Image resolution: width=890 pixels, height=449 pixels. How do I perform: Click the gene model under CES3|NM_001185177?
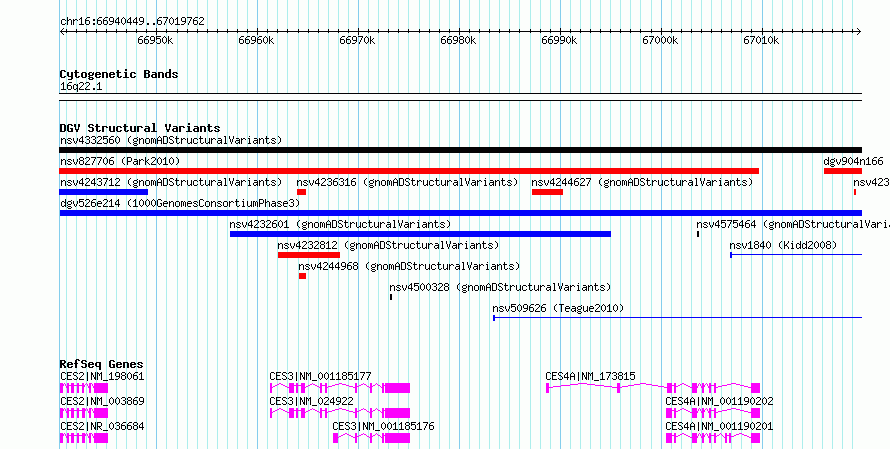[340, 388]
